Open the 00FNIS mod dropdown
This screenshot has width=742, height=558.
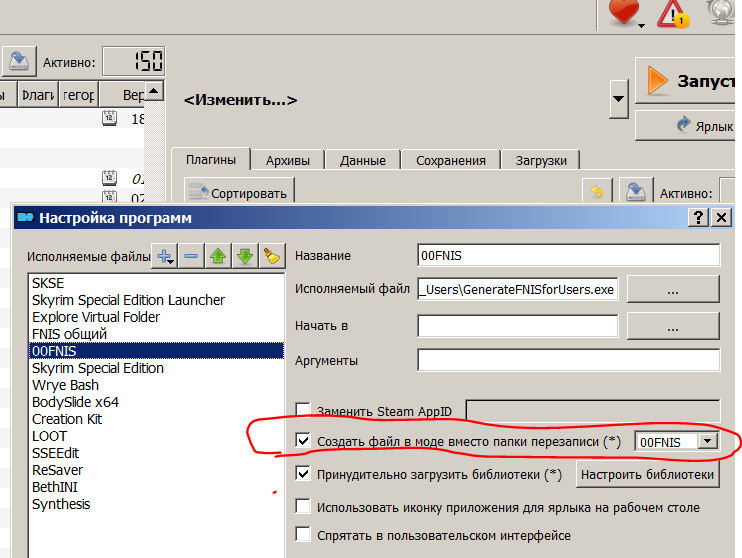pos(708,441)
